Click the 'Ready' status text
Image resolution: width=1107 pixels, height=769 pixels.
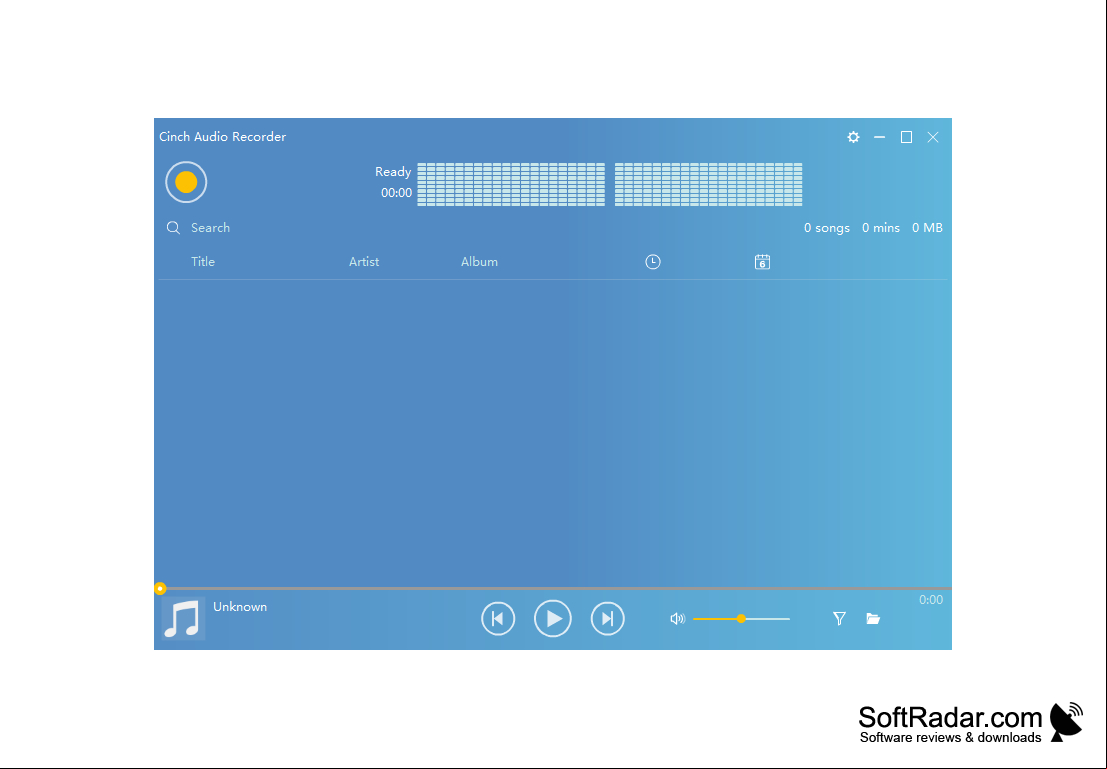393,172
